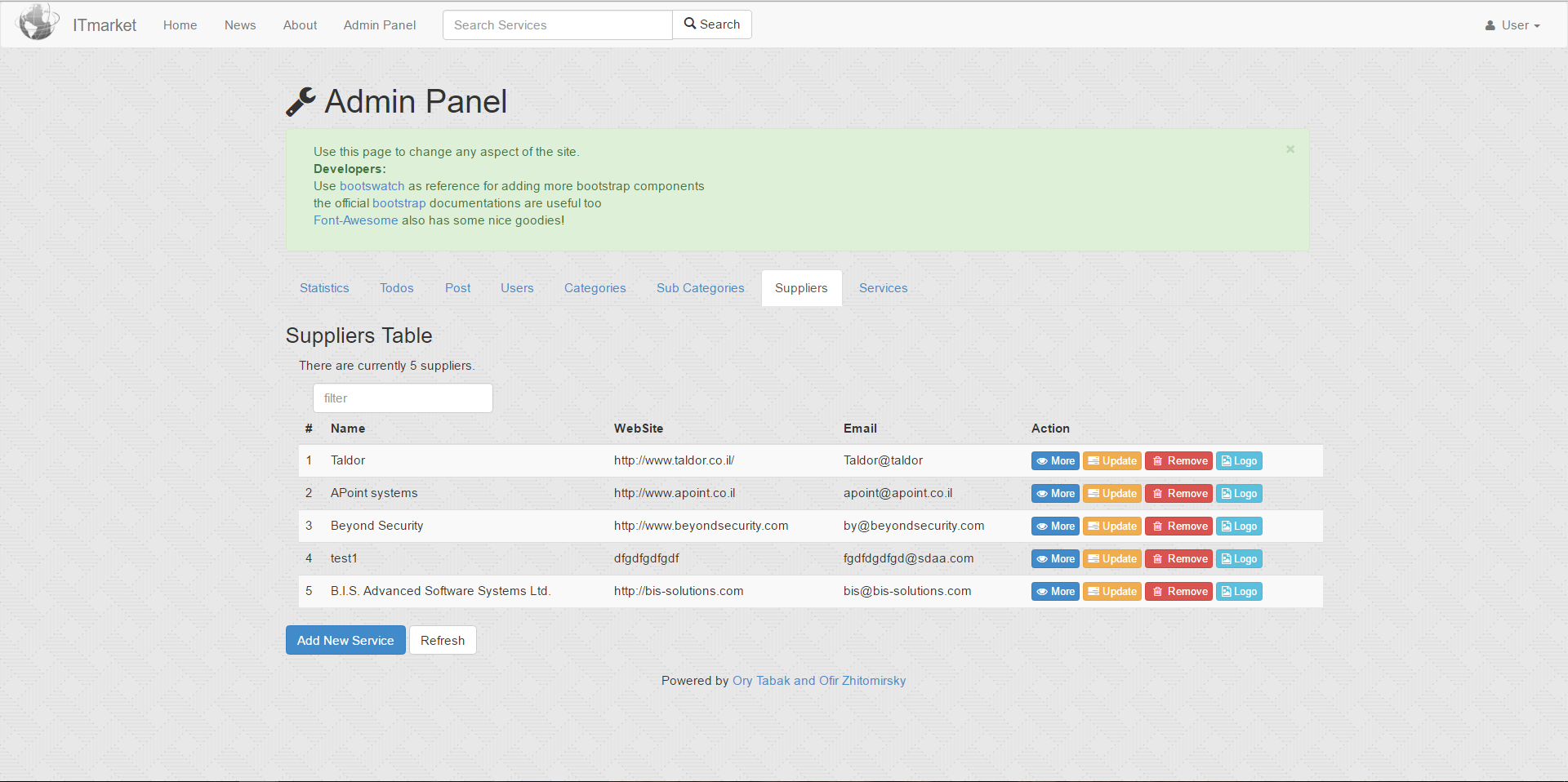Open Ory Tabak and Ofir Zhitomirsky link
Image resolution: width=1568 pixels, height=782 pixels.
click(819, 681)
